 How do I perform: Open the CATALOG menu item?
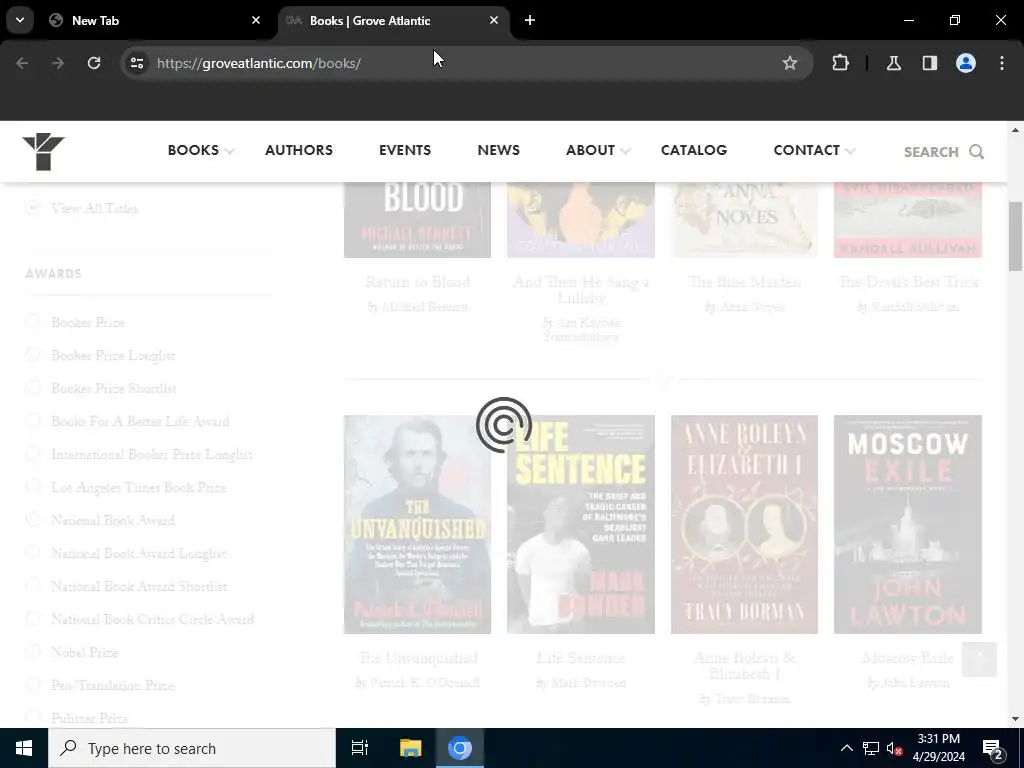(x=694, y=150)
